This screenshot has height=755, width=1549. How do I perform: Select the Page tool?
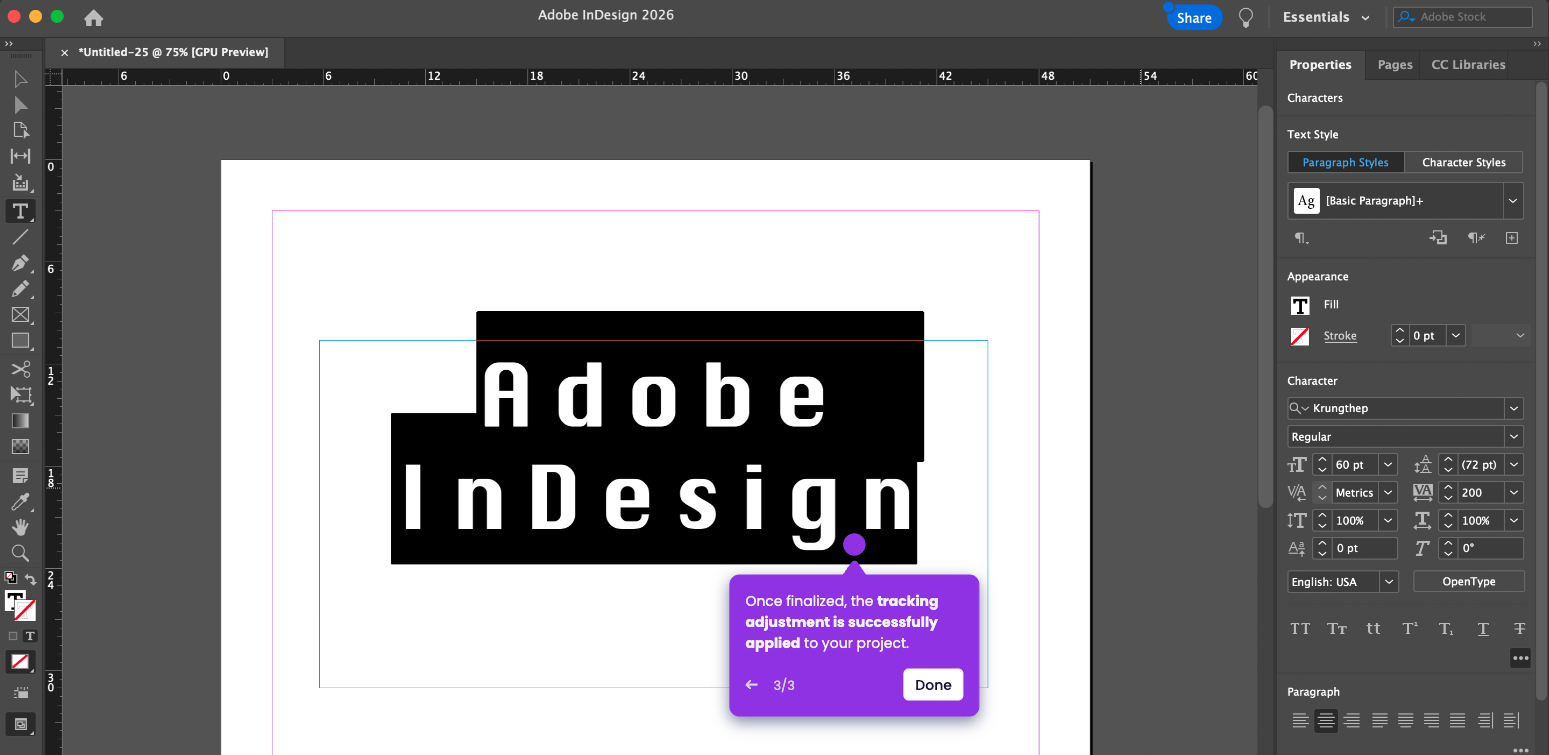20,130
